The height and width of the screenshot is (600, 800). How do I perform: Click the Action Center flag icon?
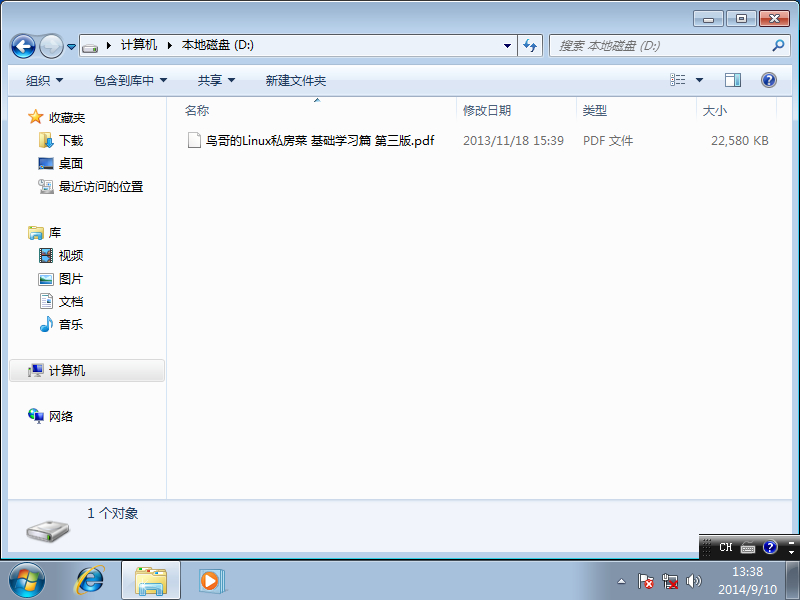coord(645,581)
